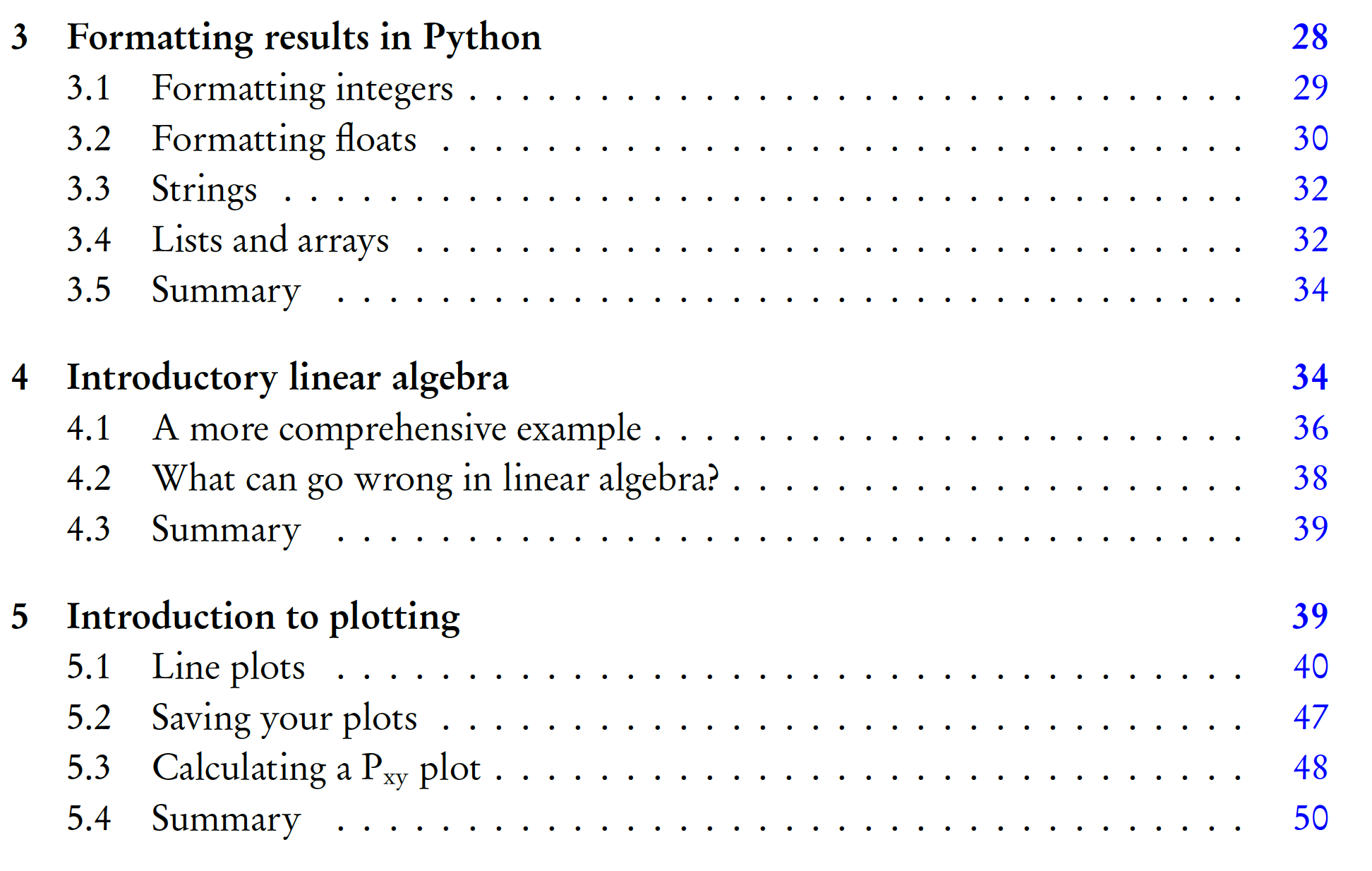Viewport: 1372px width, 871px height.
Task: Open section 4.3 Summary entry
Action: pyautogui.click(x=226, y=529)
